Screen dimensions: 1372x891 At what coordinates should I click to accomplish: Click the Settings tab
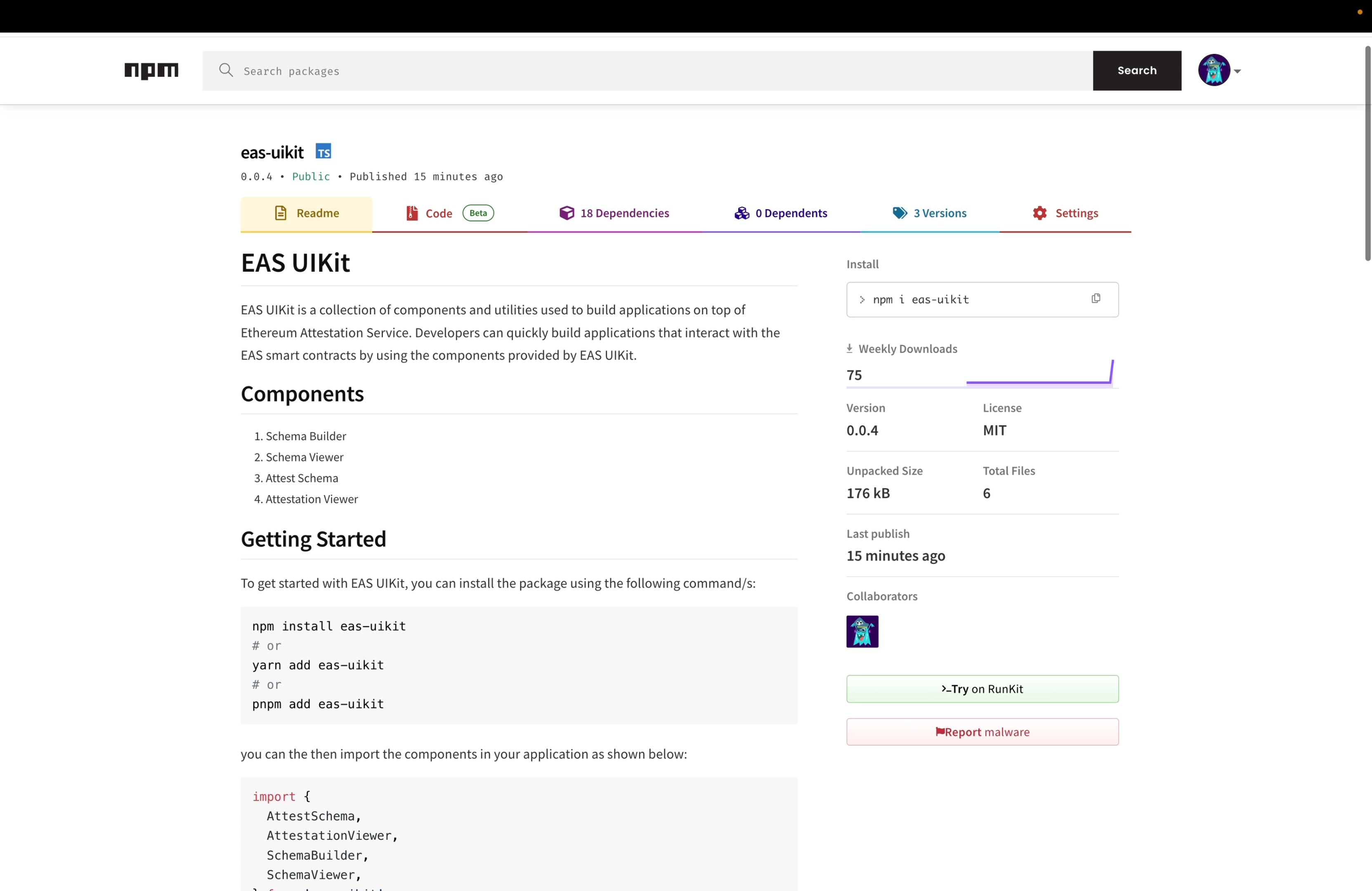(x=1065, y=213)
